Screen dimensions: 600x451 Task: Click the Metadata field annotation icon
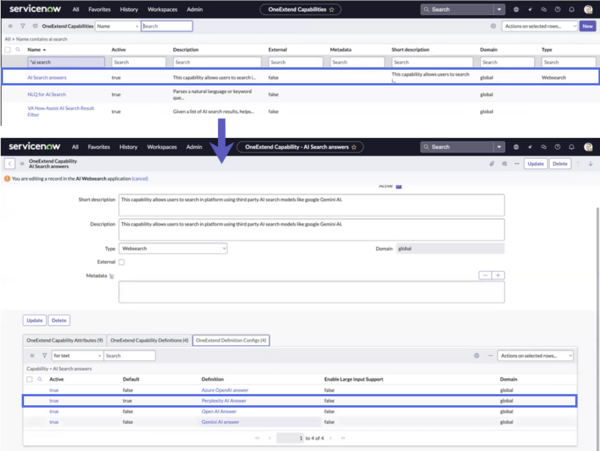pos(112,276)
